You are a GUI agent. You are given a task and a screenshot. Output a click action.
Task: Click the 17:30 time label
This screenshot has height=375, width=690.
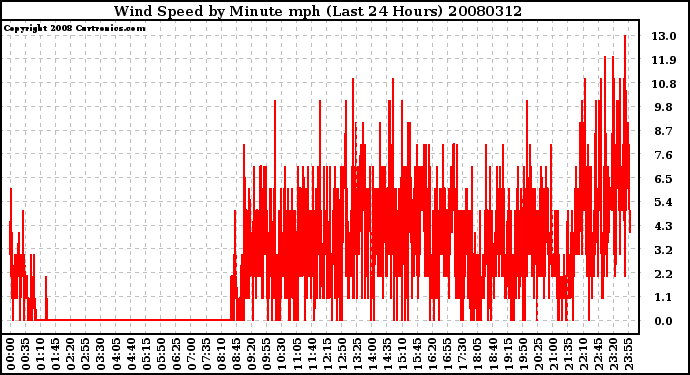(x=461, y=354)
